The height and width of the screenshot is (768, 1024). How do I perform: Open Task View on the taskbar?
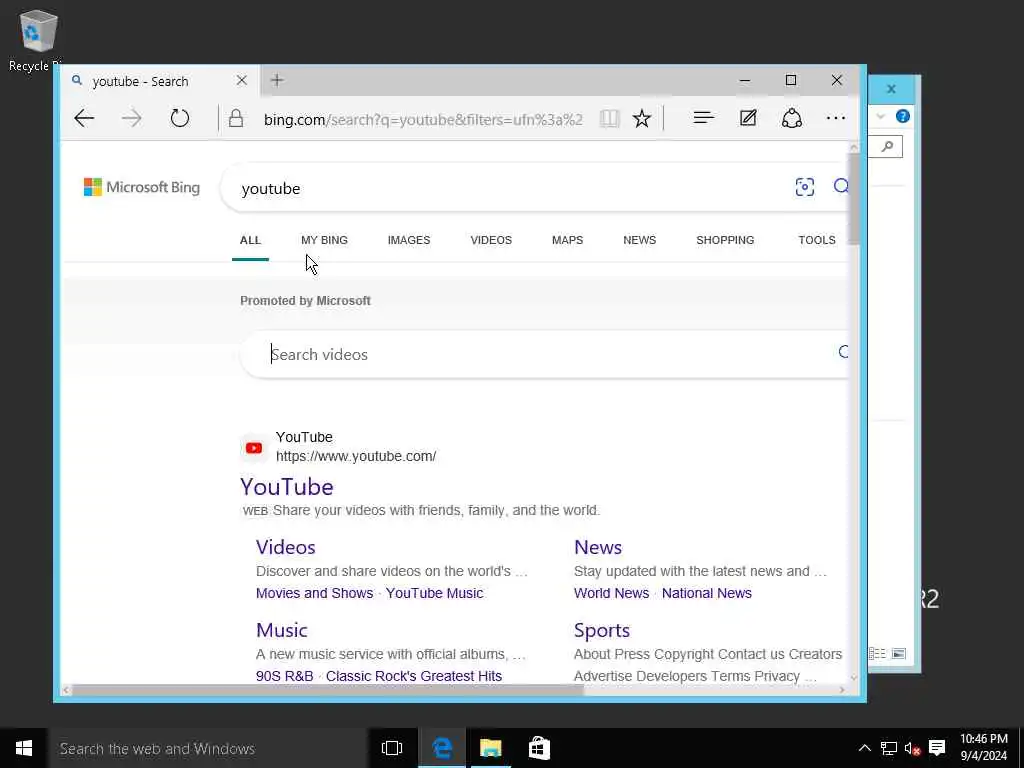(392, 748)
